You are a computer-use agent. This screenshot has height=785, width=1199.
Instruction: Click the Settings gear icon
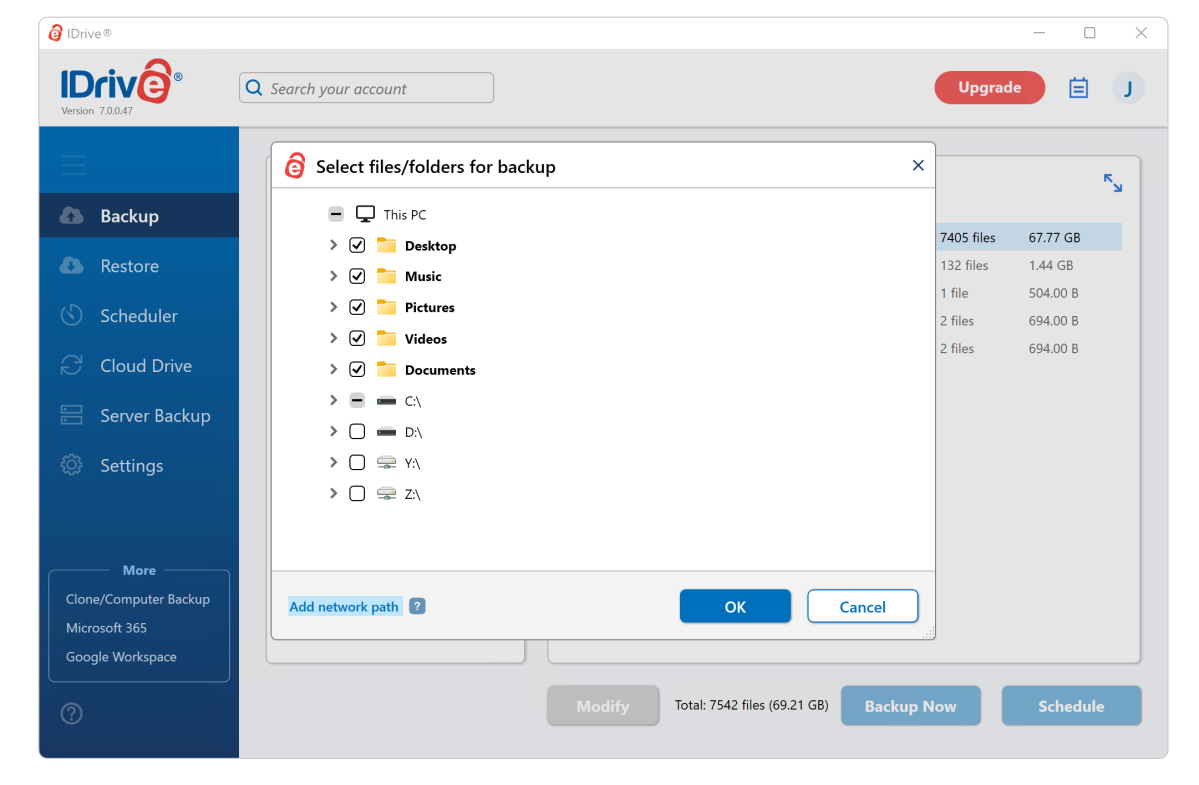click(x=72, y=465)
